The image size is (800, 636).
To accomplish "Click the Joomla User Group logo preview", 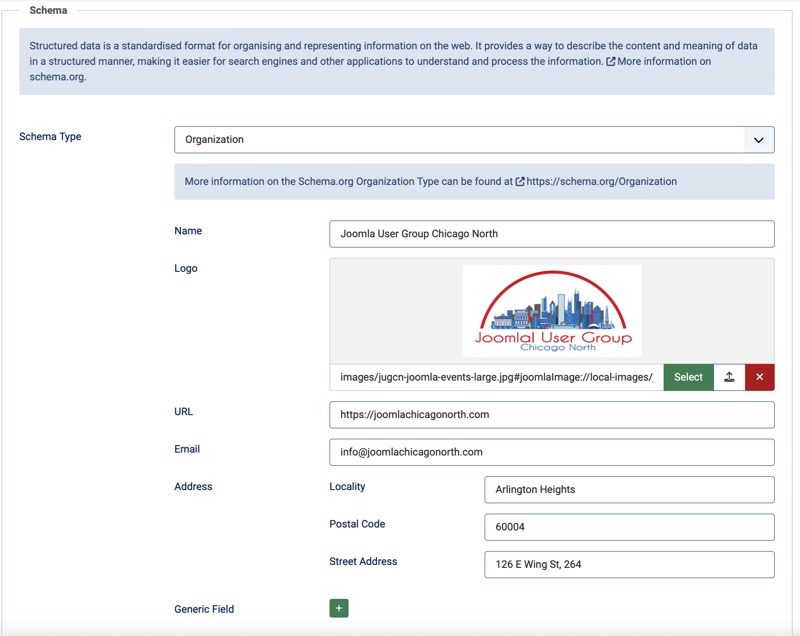I will pyautogui.click(x=552, y=311).
